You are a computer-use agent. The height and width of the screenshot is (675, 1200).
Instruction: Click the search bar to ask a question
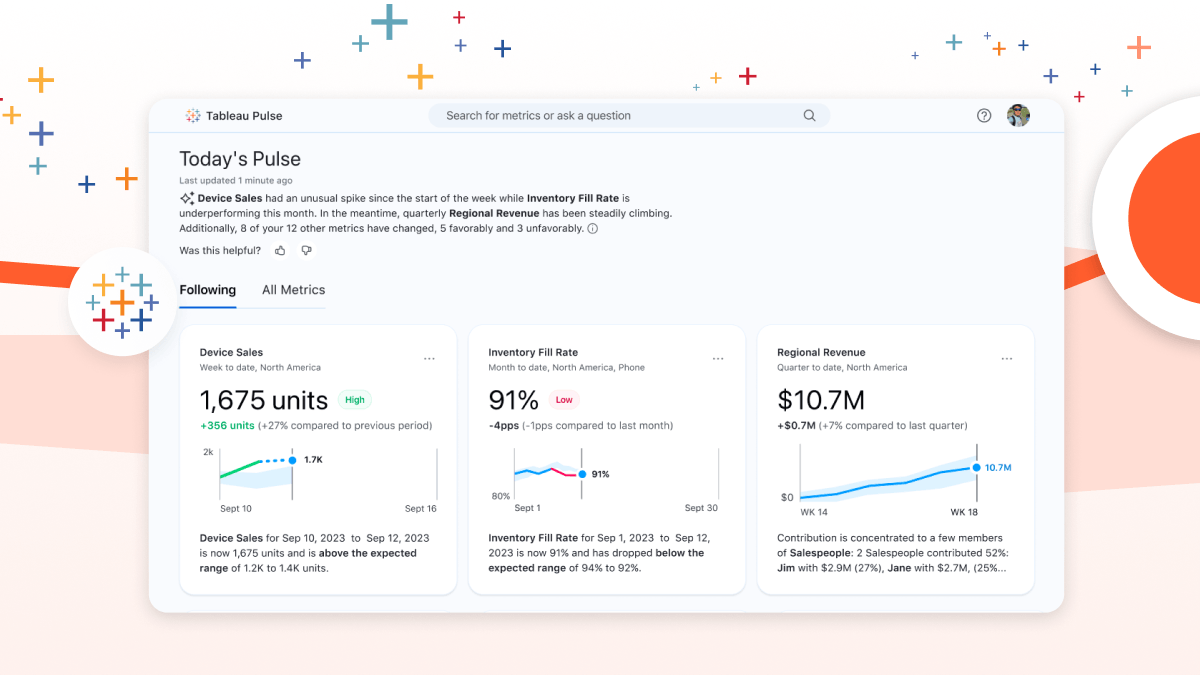600,115
